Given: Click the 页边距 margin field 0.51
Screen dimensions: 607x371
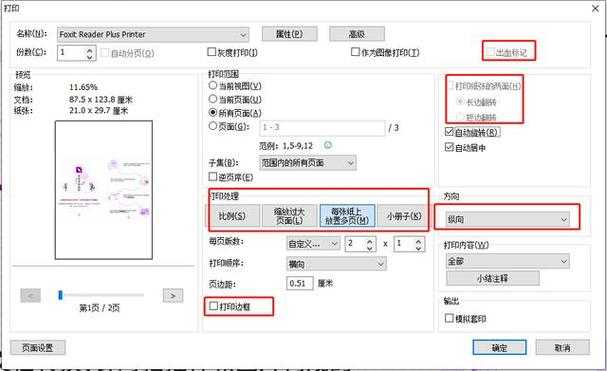Looking at the screenshot, I should (x=300, y=283).
